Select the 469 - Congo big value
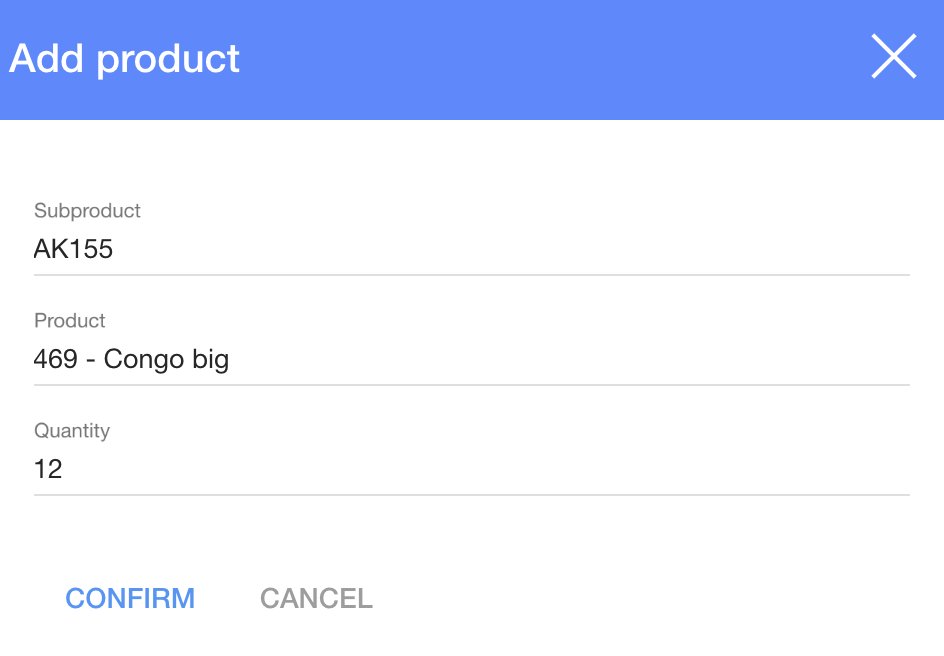 click(x=131, y=359)
